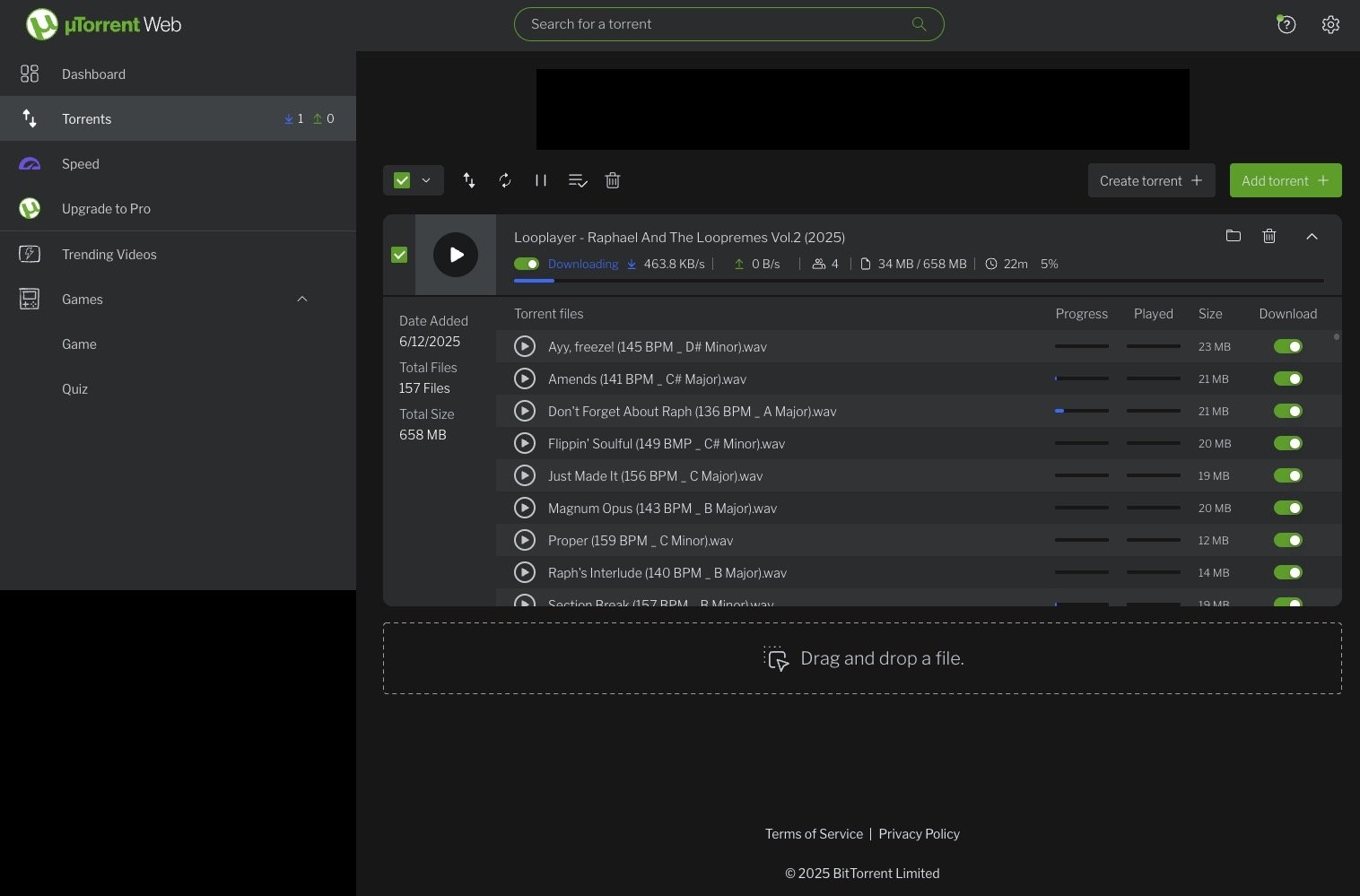1360x896 pixels.
Task: Open Terms of Service link
Action: [814, 833]
